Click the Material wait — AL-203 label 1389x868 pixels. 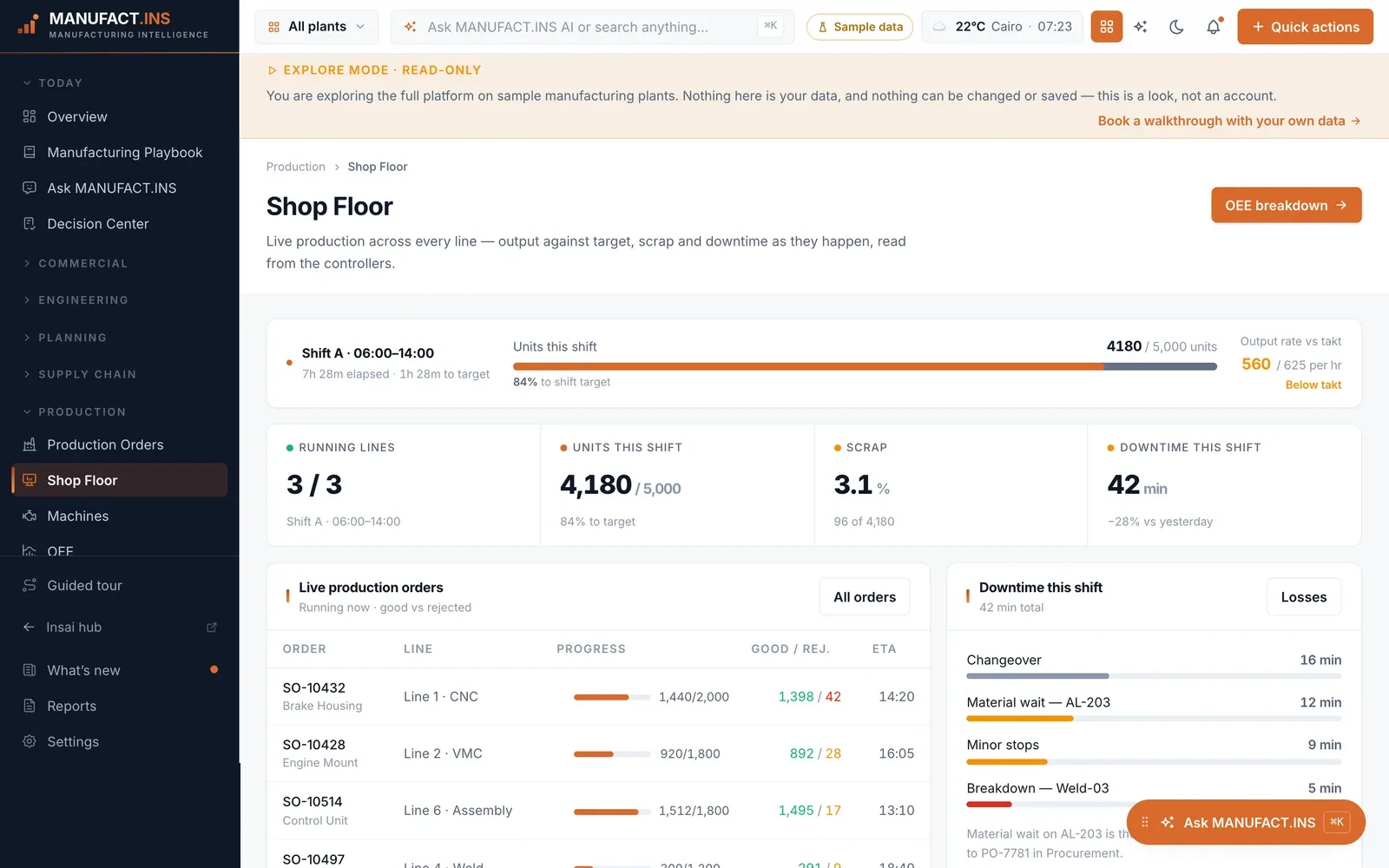[x=1038, y=702]
